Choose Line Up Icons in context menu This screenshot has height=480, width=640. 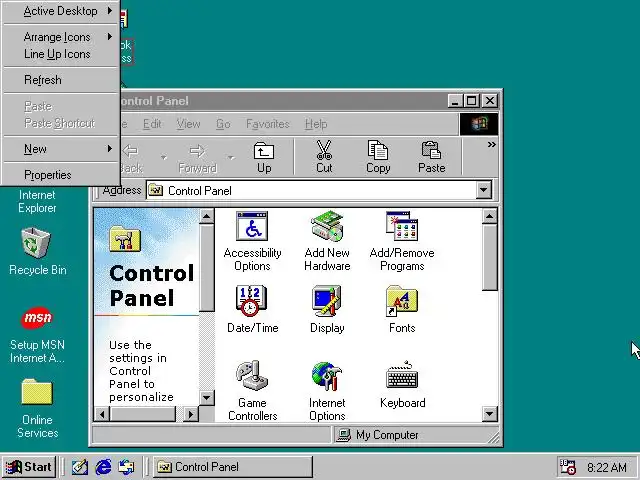click(61, 54)
